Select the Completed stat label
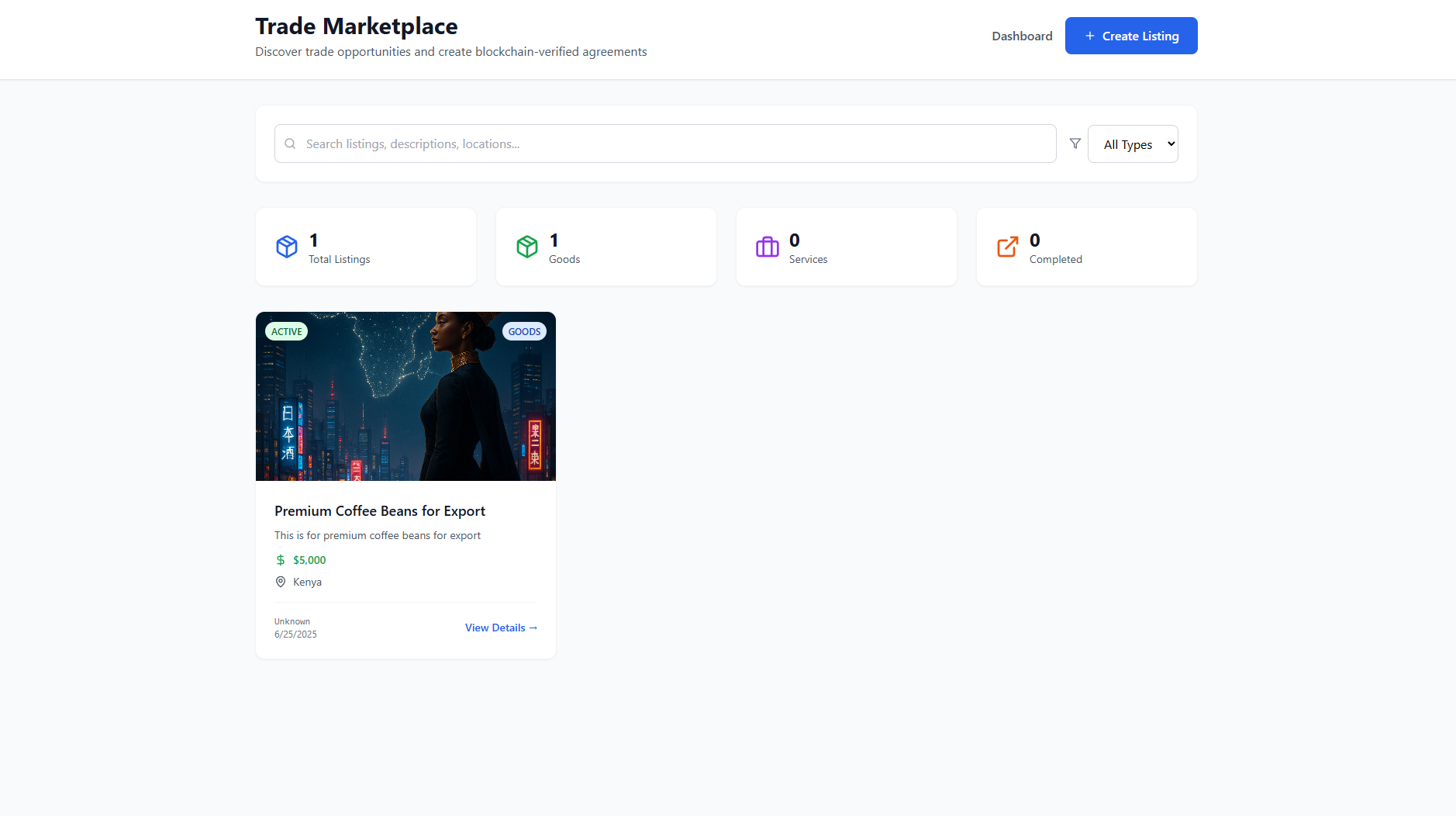1456x816 pixels. (x=1056, y=259)
